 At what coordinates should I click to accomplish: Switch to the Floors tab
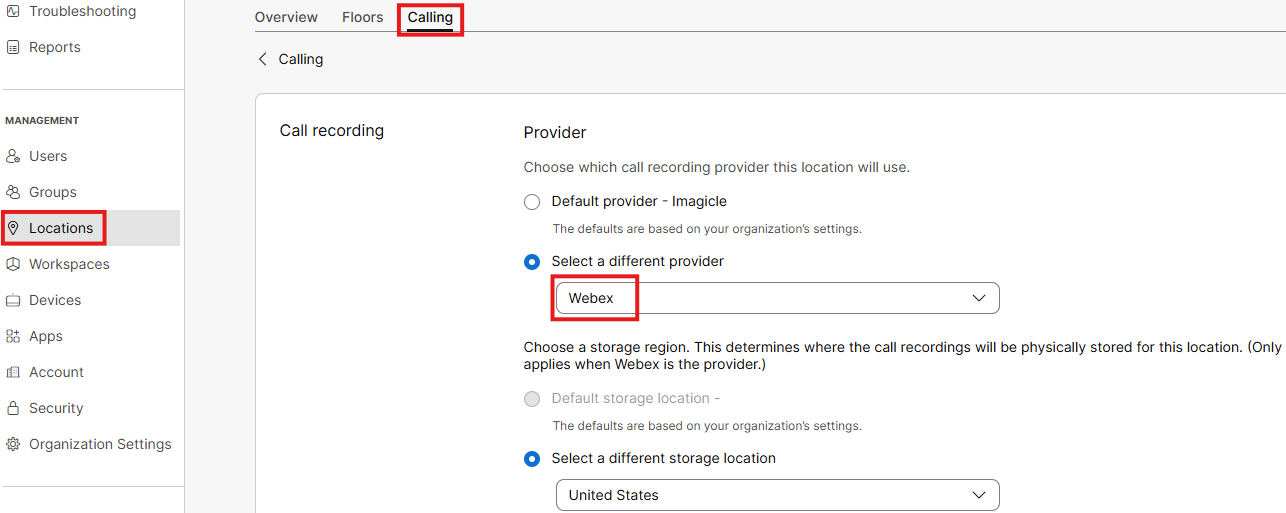click(x=362, y=17)
